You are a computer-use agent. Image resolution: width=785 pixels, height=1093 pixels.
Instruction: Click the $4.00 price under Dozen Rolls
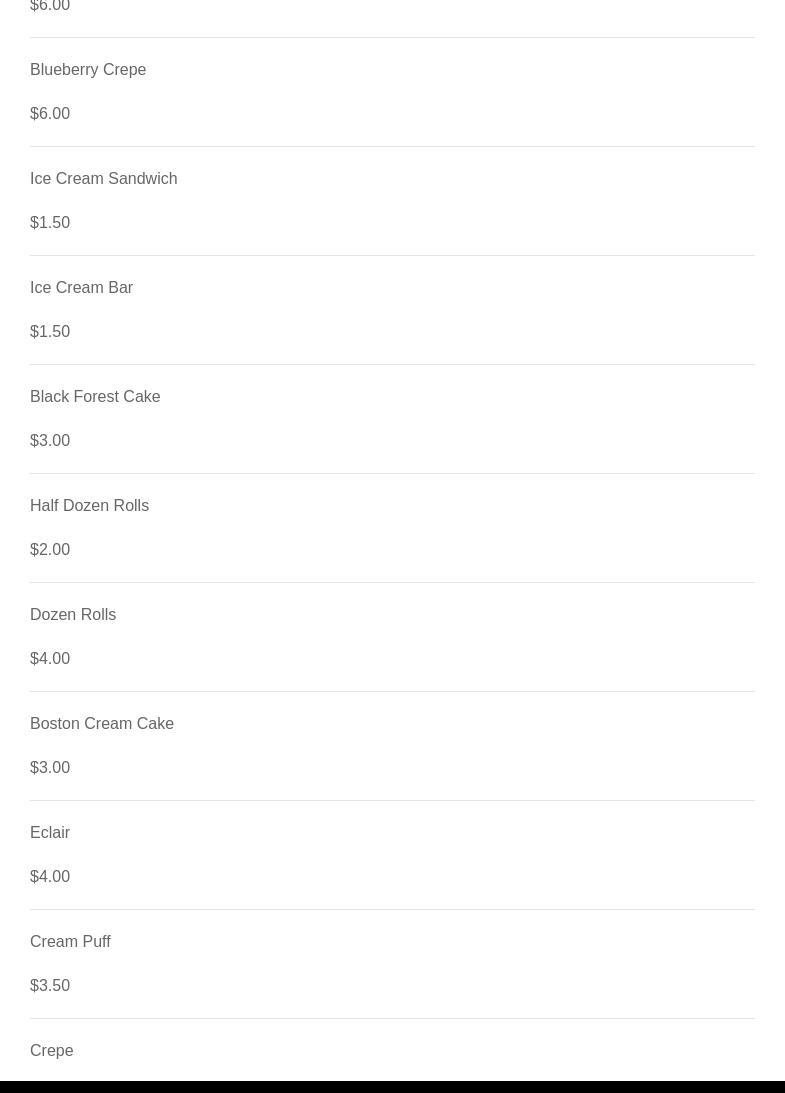pos(50,659)
